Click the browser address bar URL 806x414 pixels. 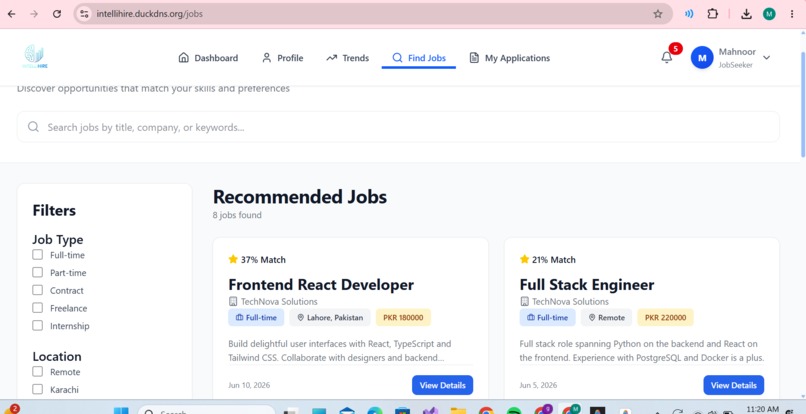coord(150,14)
